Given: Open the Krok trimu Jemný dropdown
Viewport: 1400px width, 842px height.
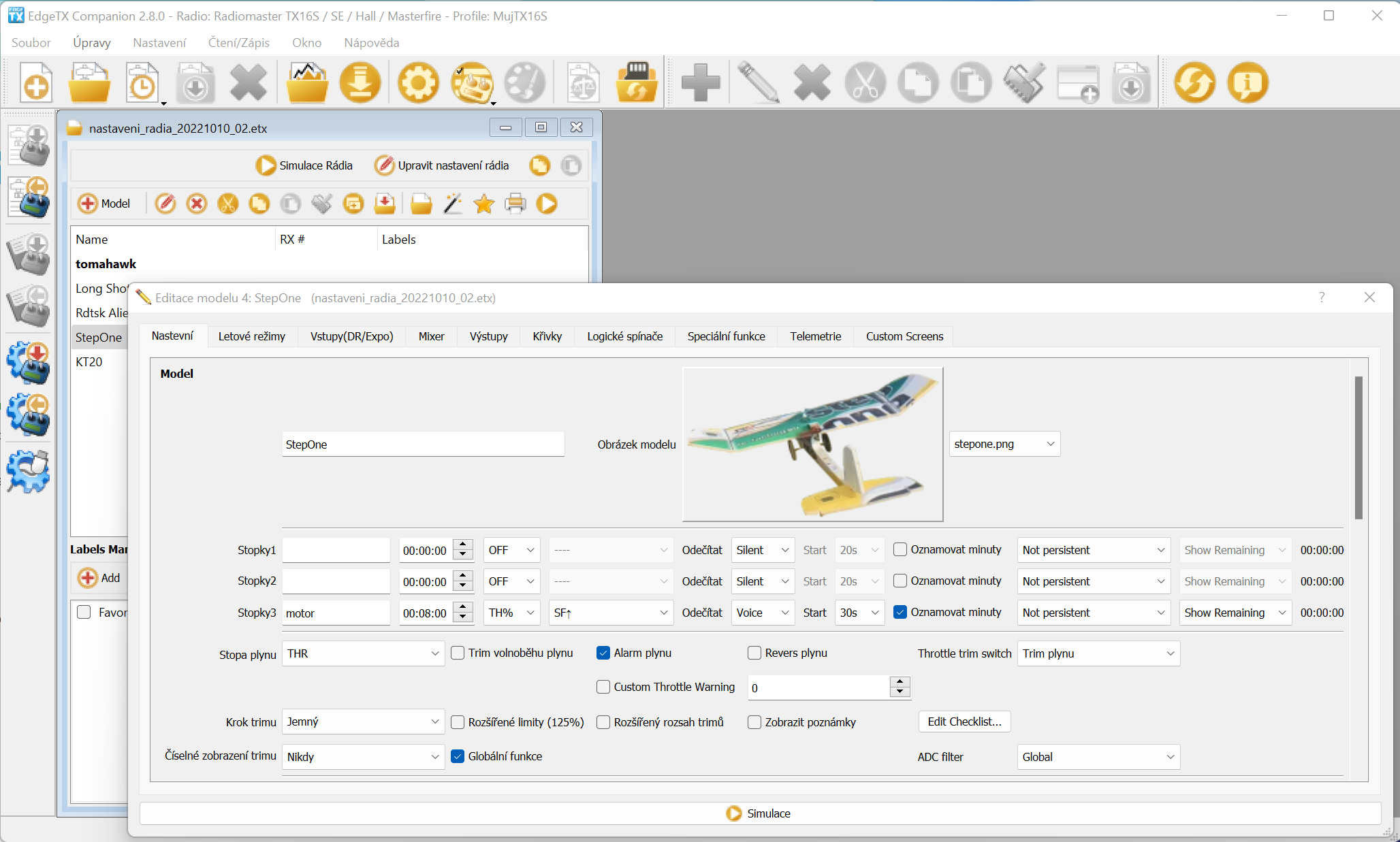Looking at the screenshot, I should click(363, 722).
